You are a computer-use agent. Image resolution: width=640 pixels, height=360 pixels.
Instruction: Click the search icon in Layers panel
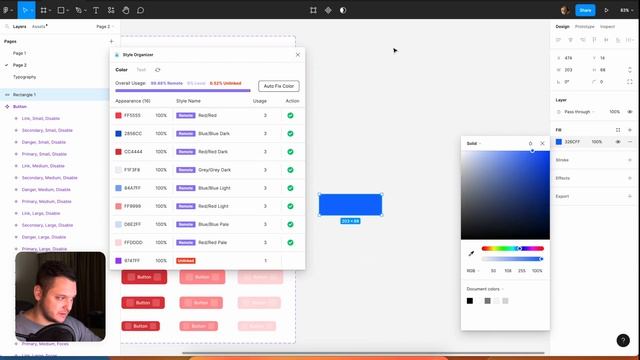(x=7, y=27)
